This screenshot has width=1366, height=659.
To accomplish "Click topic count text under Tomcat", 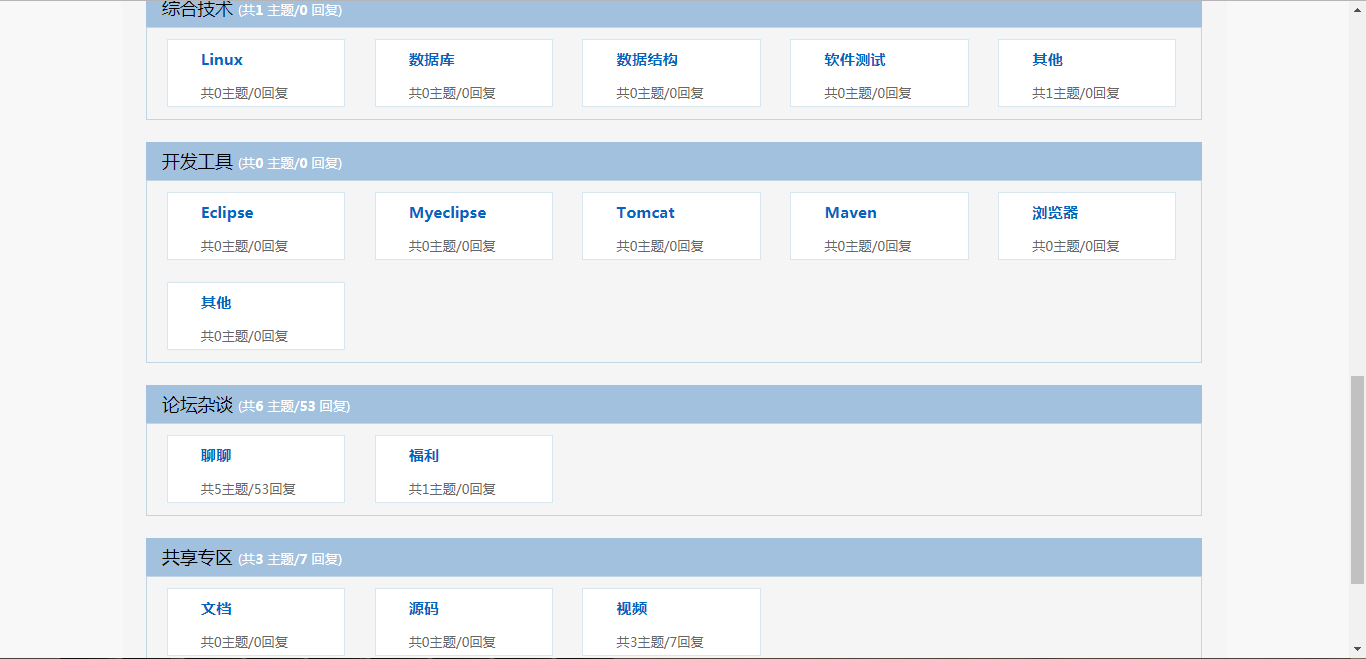I will click(x=660, y=246).
